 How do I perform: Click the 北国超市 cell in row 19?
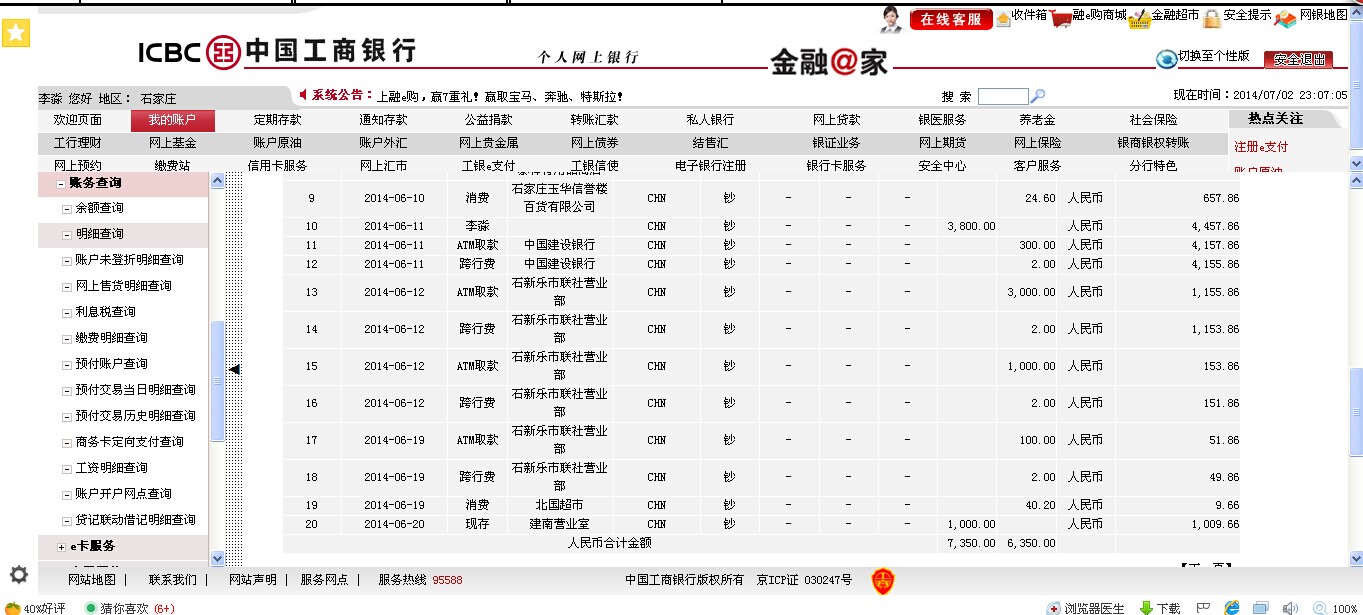pos(559,505)
